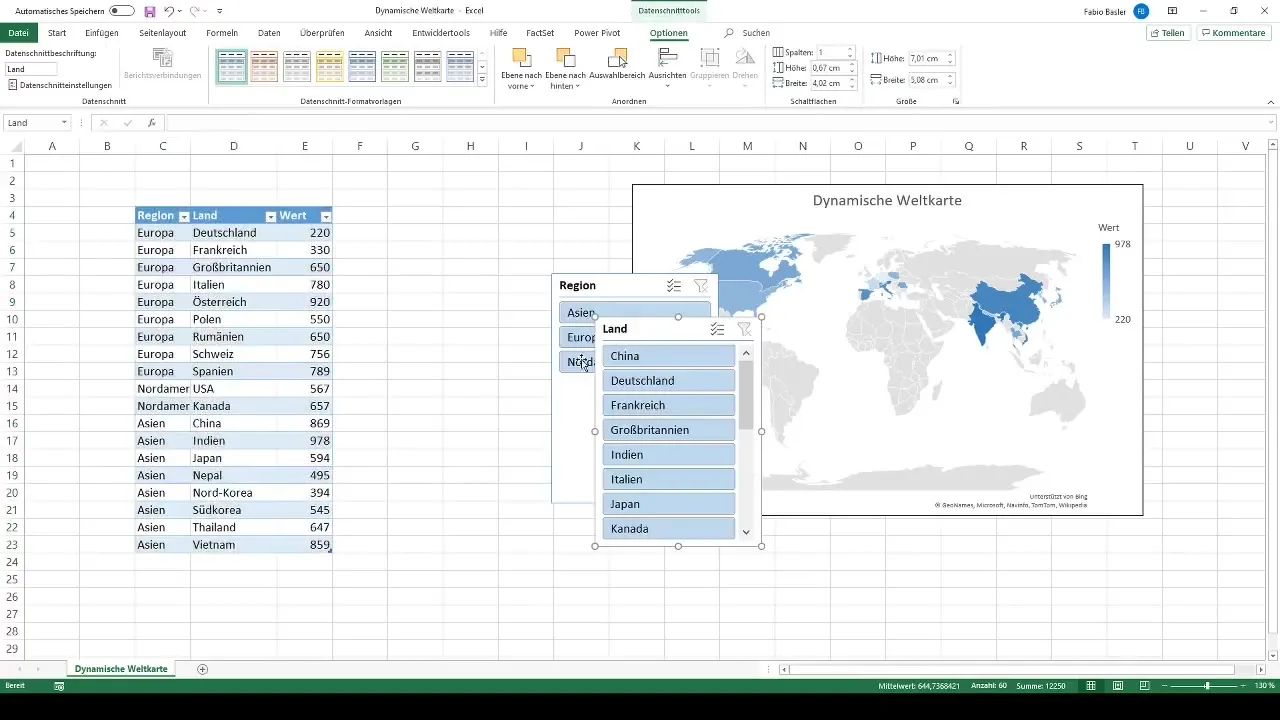The height and width of the screenshot is (720, 1280).
Task: Click the zoom slider handle
Action: point(1207,686)
